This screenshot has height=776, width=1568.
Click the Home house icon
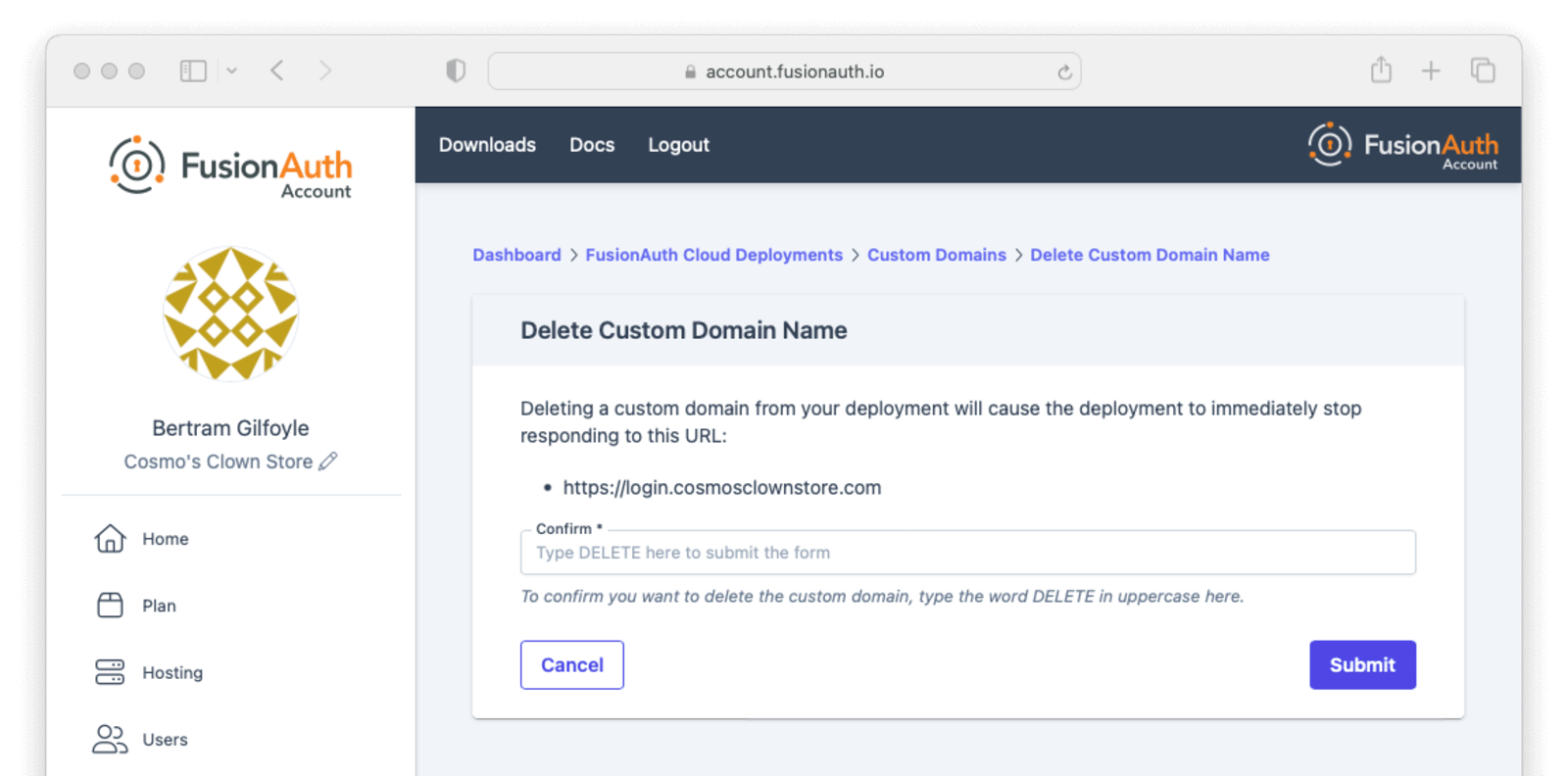tap(110, 538)
